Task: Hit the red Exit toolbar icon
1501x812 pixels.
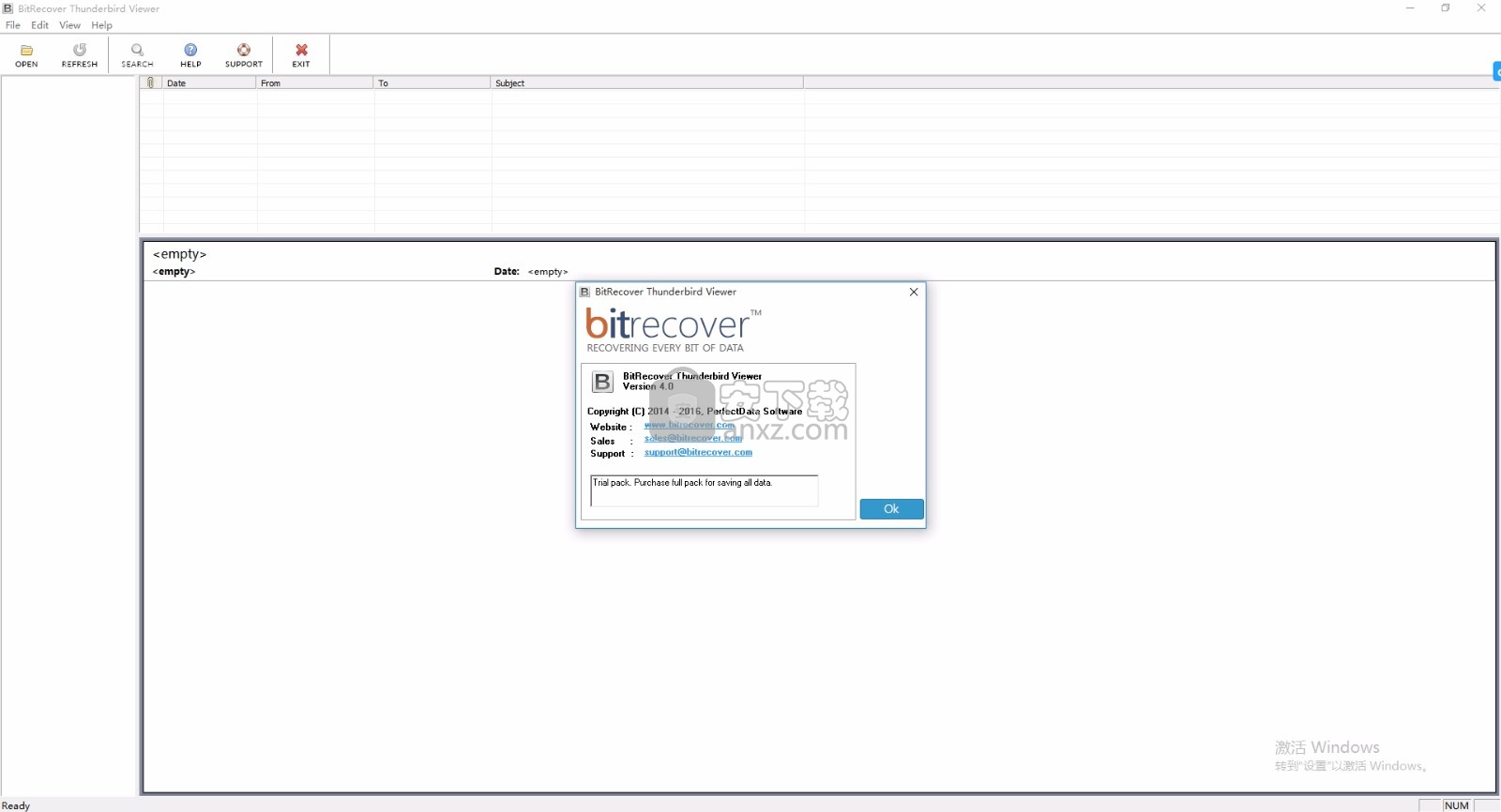Action: (x=301, y=51)
